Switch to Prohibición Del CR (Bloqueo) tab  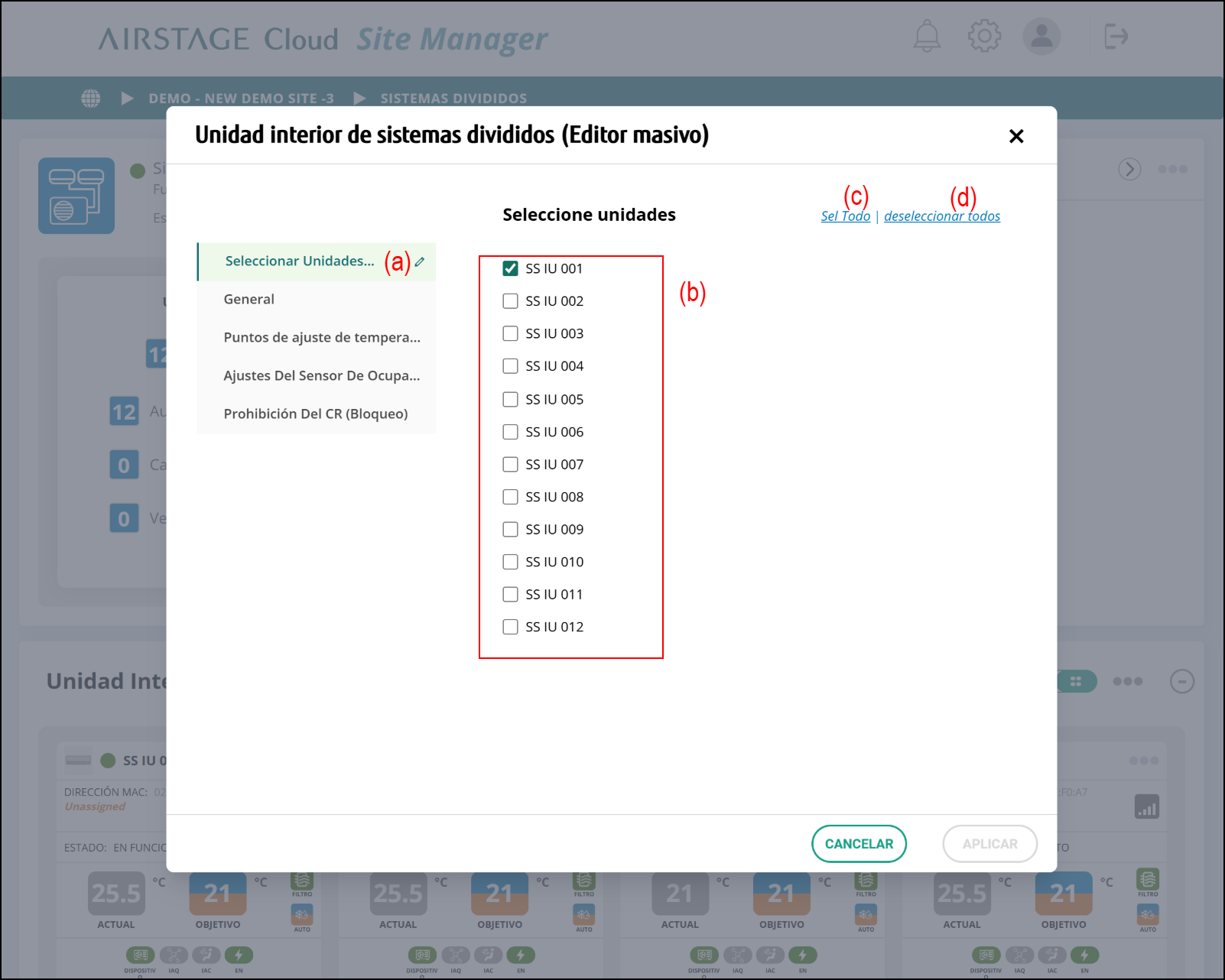point(315,414)
